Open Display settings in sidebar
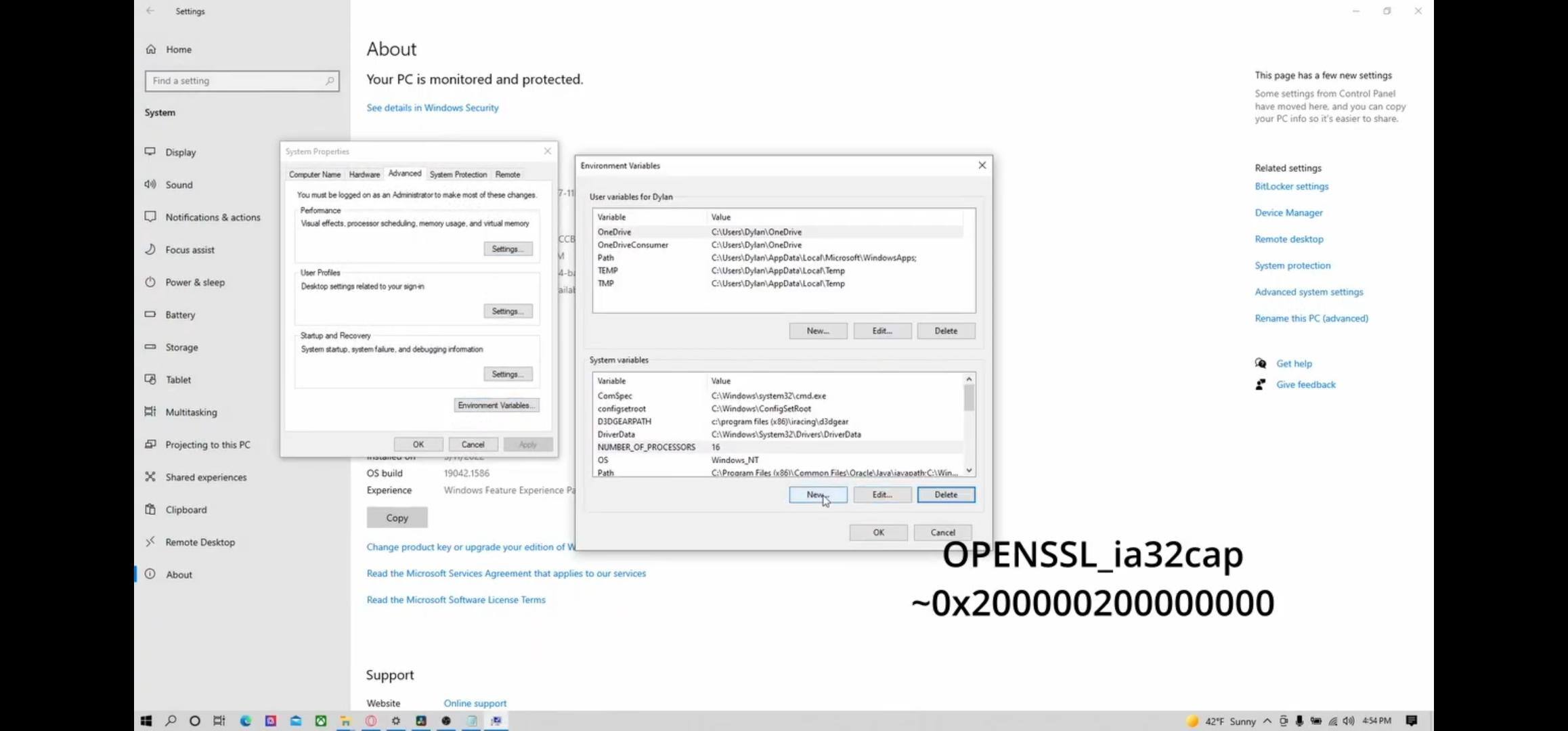This screenshot has width=1568, height=731. click(180, 152)
